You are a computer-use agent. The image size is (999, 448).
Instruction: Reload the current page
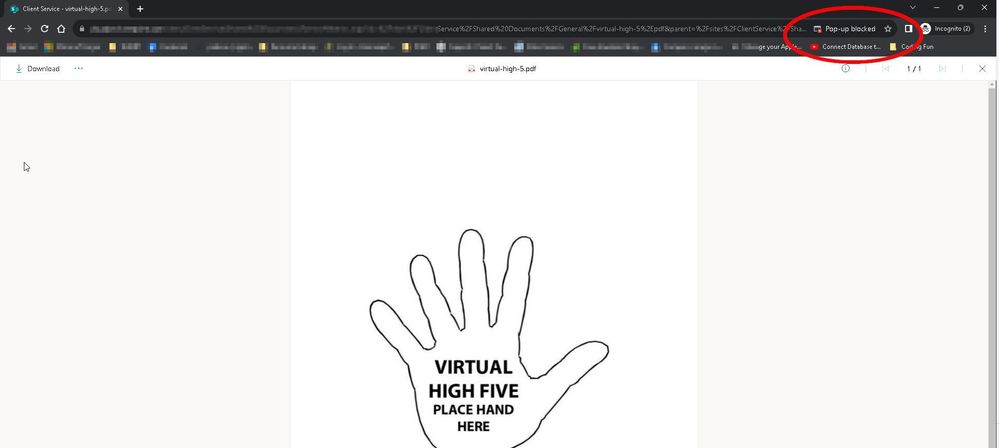45,29
